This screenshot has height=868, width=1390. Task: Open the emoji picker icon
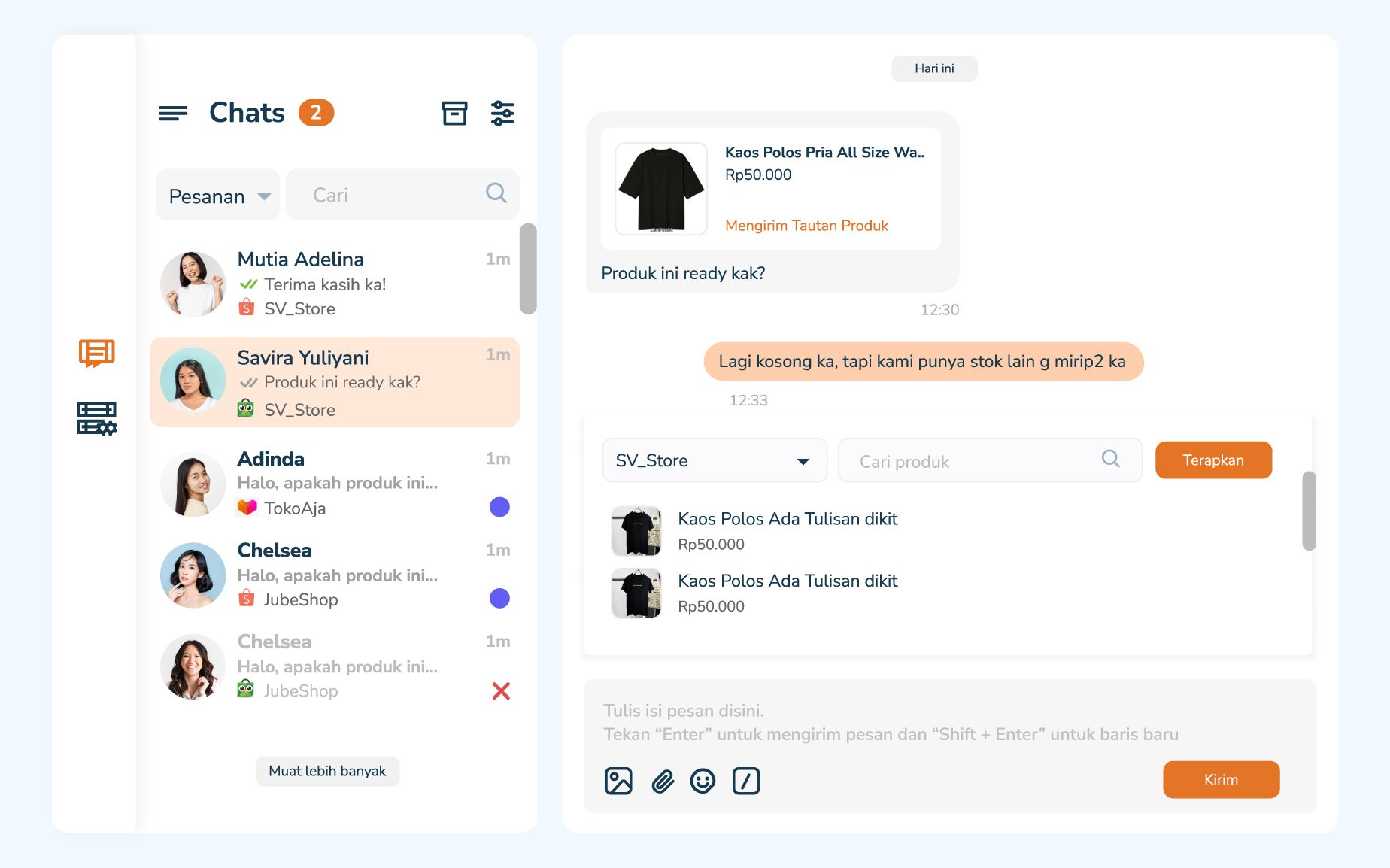tap(703, 781)
